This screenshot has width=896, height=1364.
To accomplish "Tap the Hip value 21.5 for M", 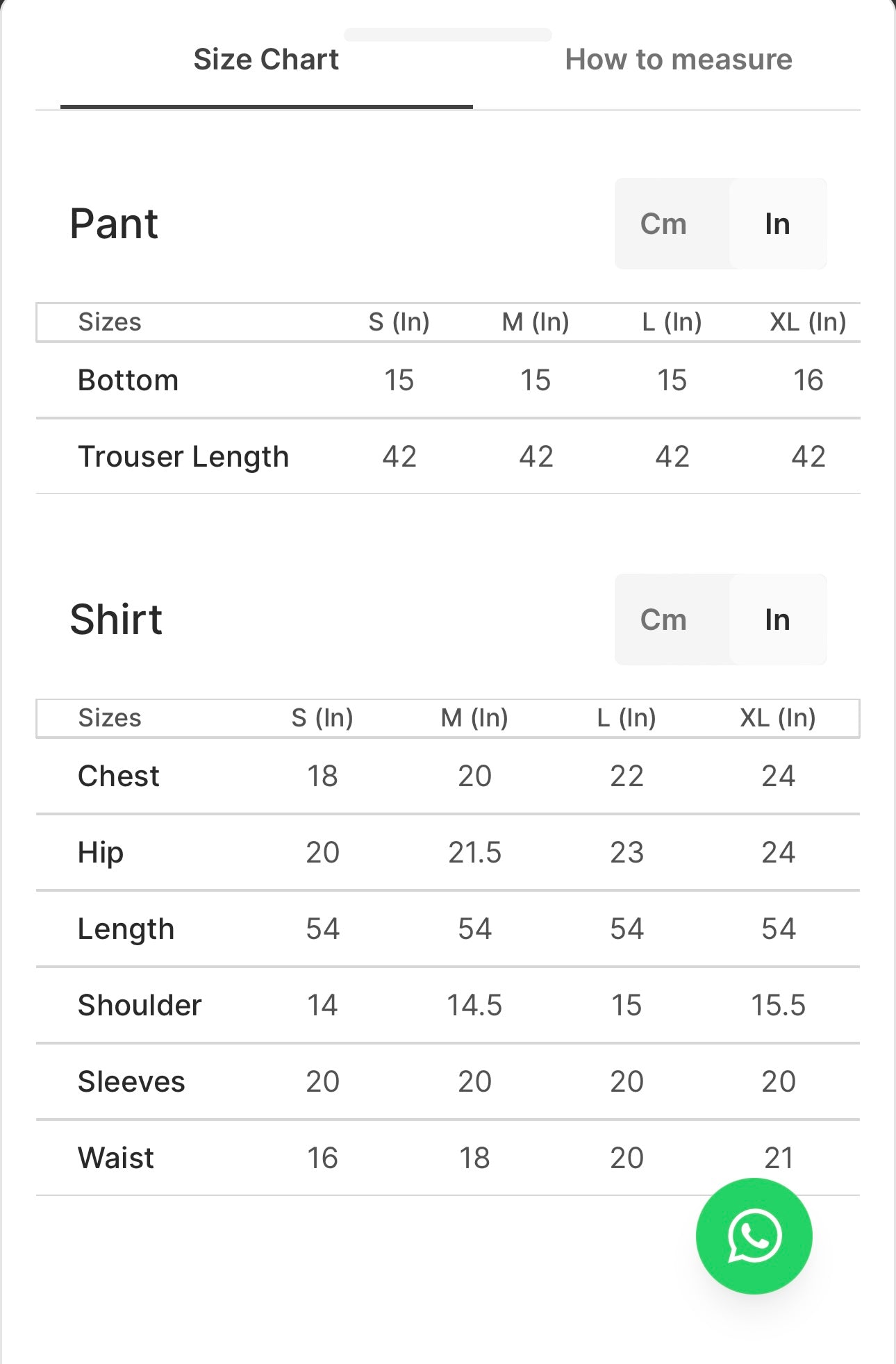I will pos(474,852).
